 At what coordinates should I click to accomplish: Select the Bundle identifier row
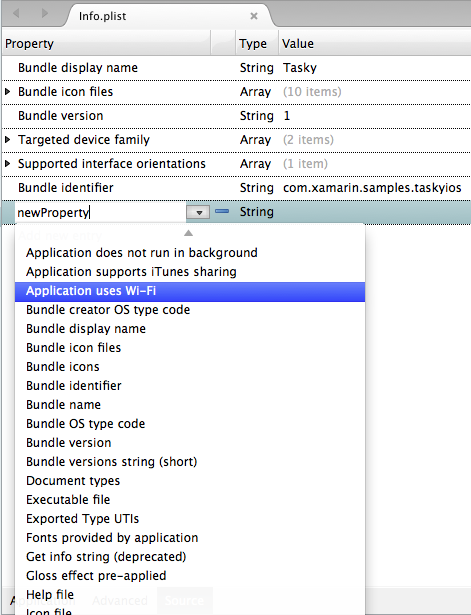[236, 188]
